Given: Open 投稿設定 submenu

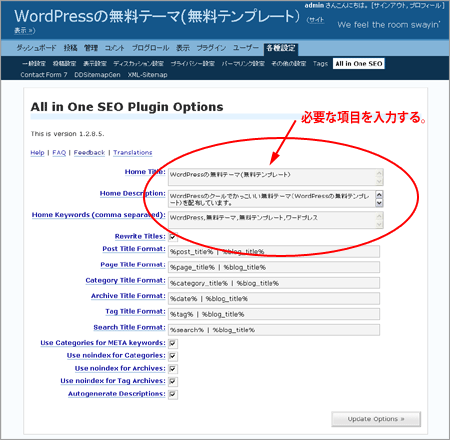Looking at the screenshot, I should (64, 63).
